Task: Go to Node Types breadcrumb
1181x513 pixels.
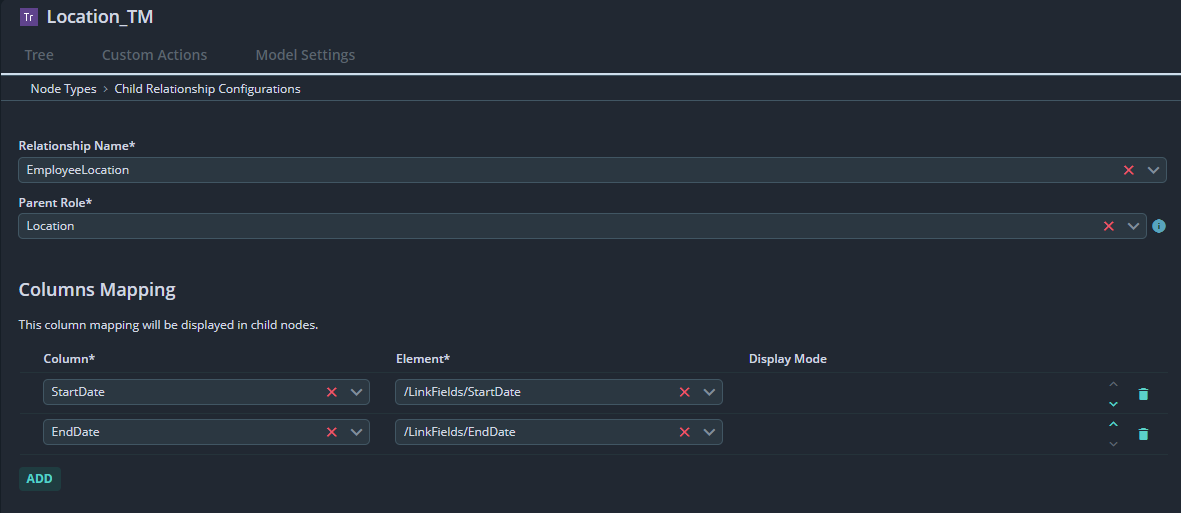Action: (63, 89)
